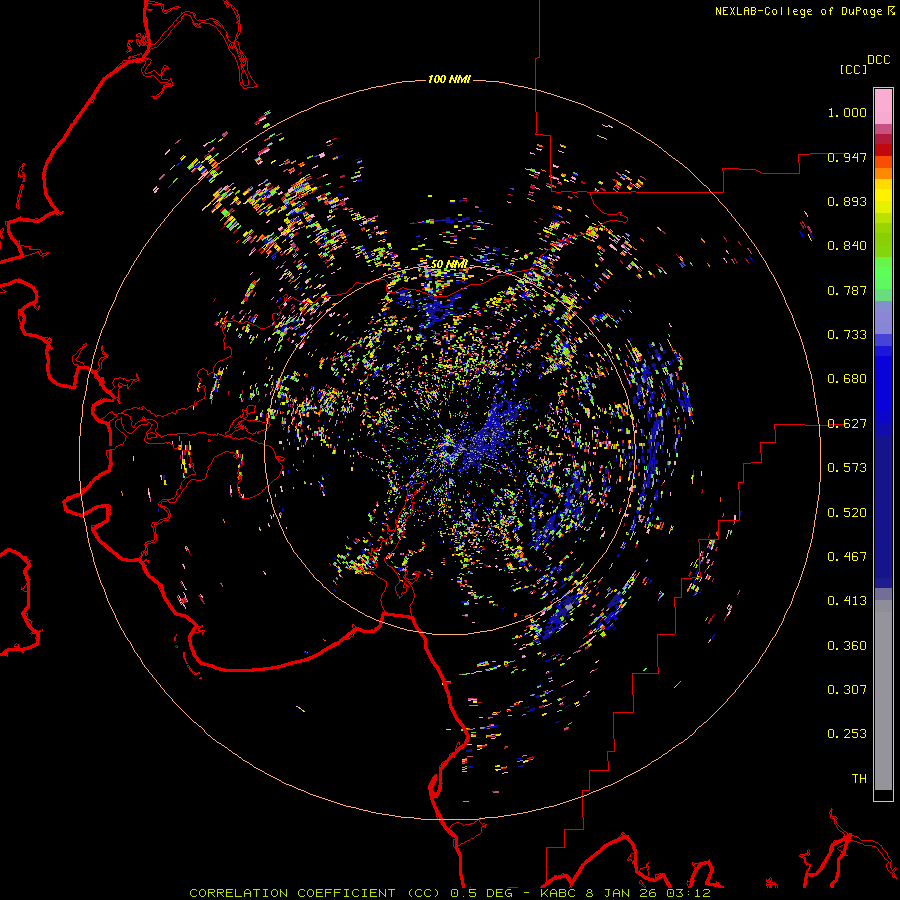Pick the dark navy color bar swatch

(x=883, y=505)
